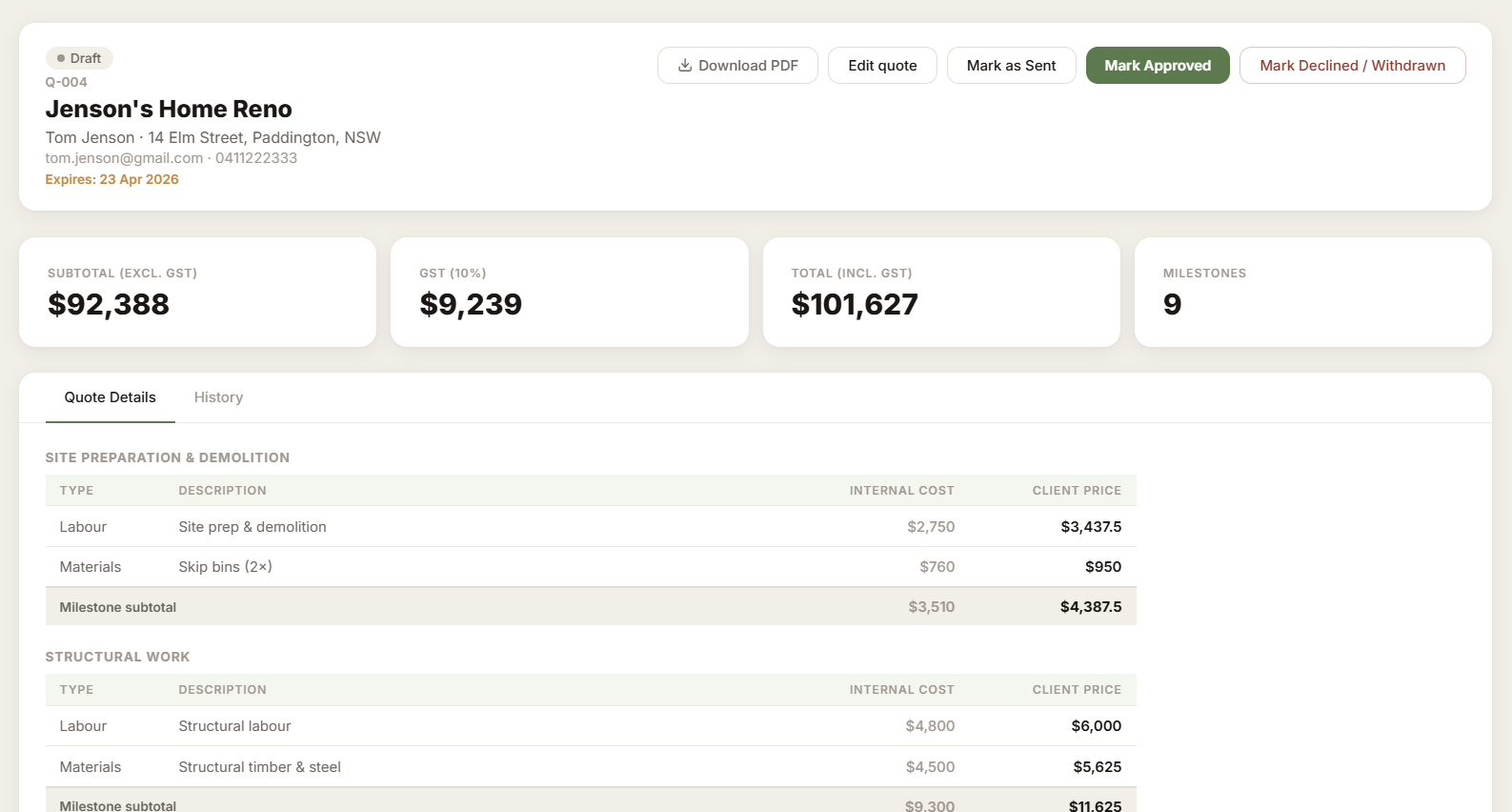
Task: Click the Expires: 23 Apr 2026 text
Action: click(x=111, y=179)
